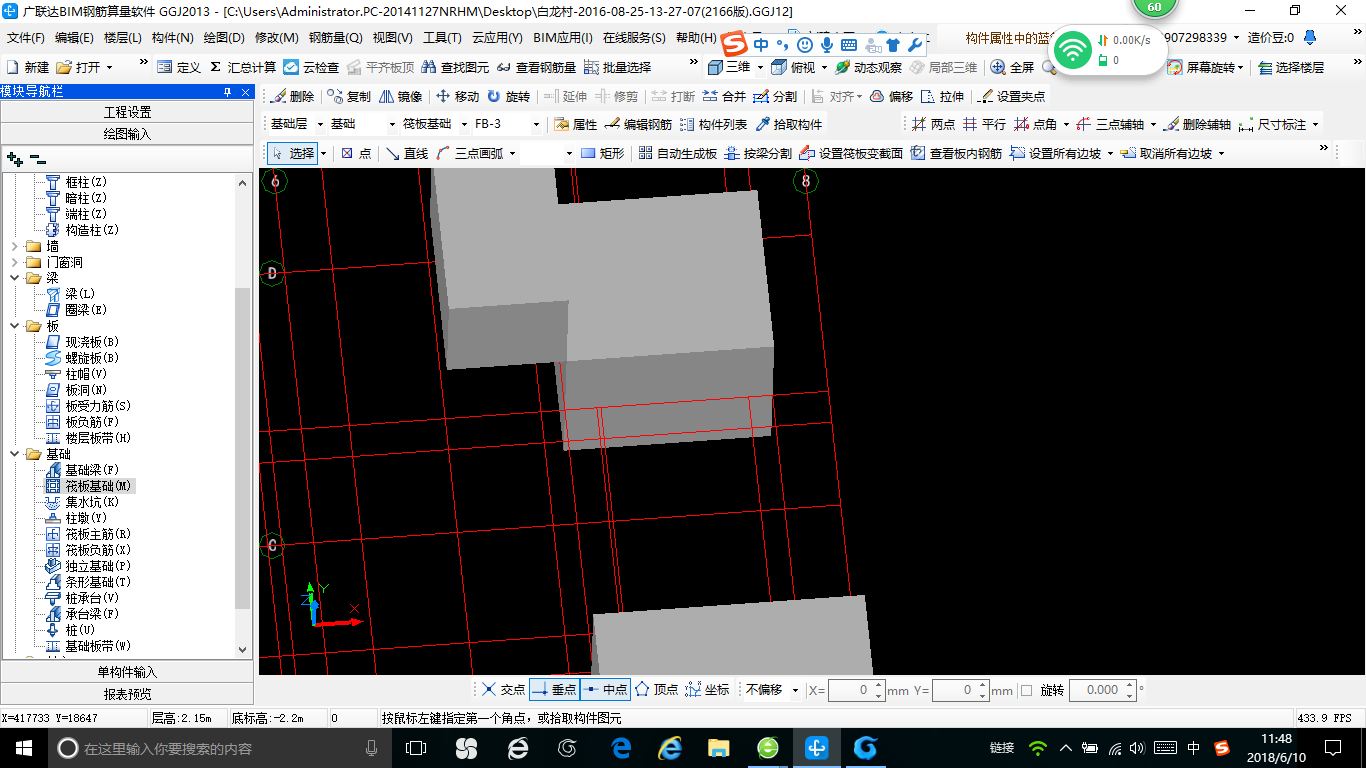The height and width of the screenshot is (768, 1366).
Task: Expand the 墙 tree folder
Action: tap(14, 246)
